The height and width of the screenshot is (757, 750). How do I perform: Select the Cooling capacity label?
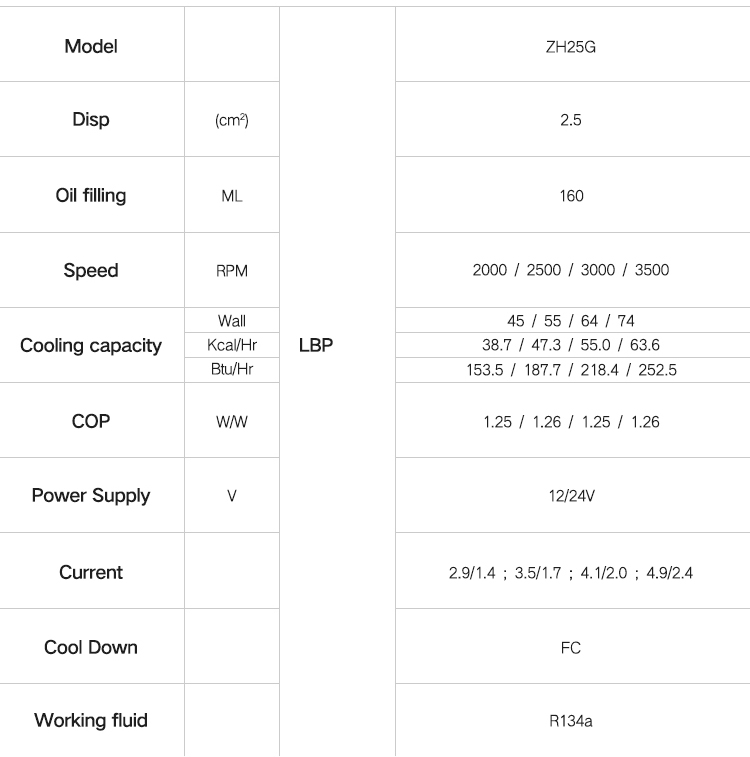tap(91, 345)
